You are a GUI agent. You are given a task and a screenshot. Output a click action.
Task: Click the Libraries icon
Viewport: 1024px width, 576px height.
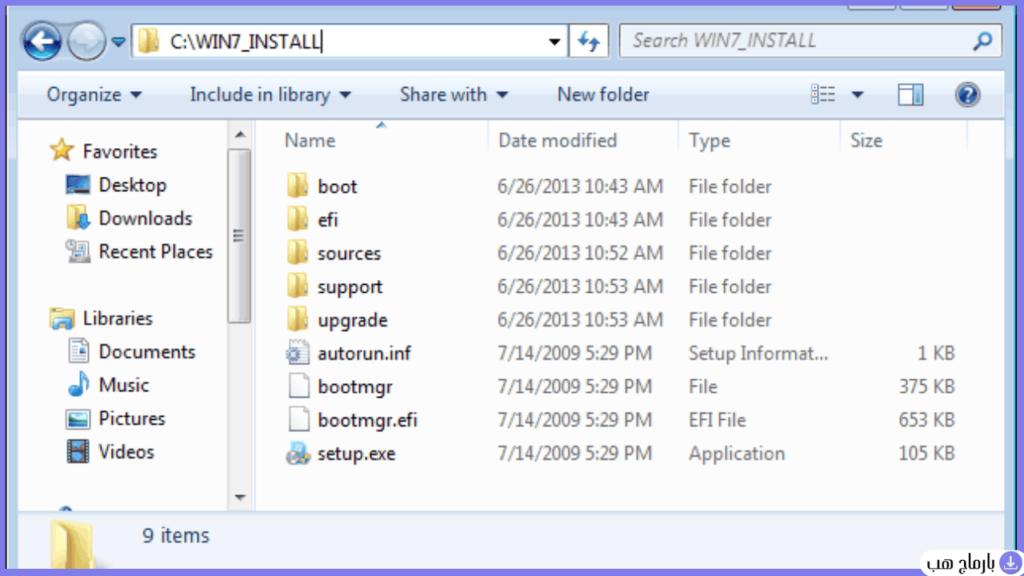click(x=62, y=318)
